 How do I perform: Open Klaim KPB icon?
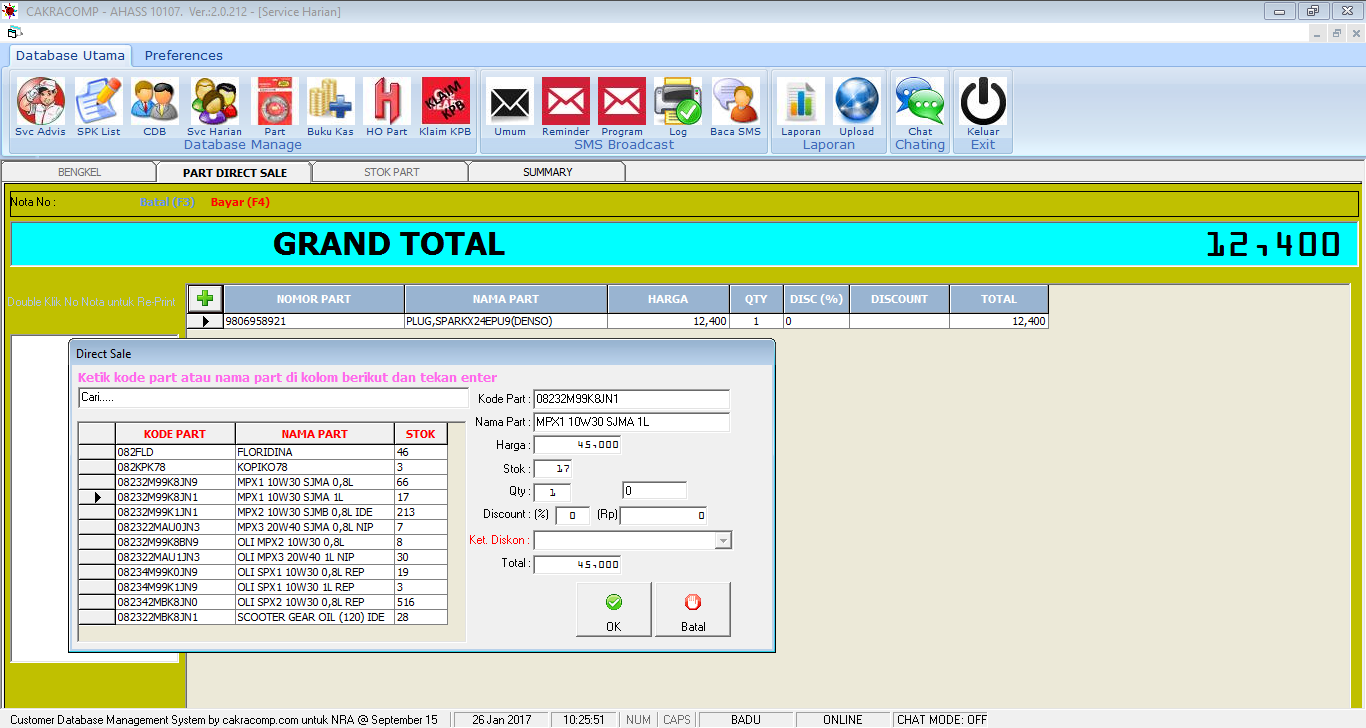pos(445,104)
